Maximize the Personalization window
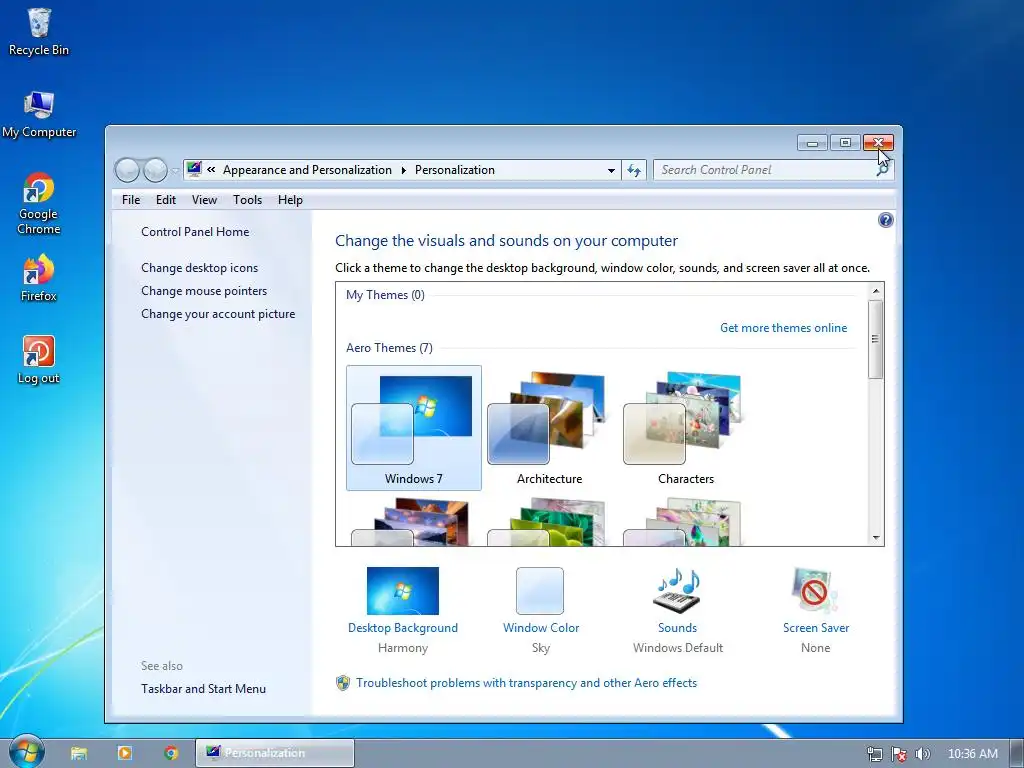Viewport: 1024px width, 768px height. click(845, 143)
